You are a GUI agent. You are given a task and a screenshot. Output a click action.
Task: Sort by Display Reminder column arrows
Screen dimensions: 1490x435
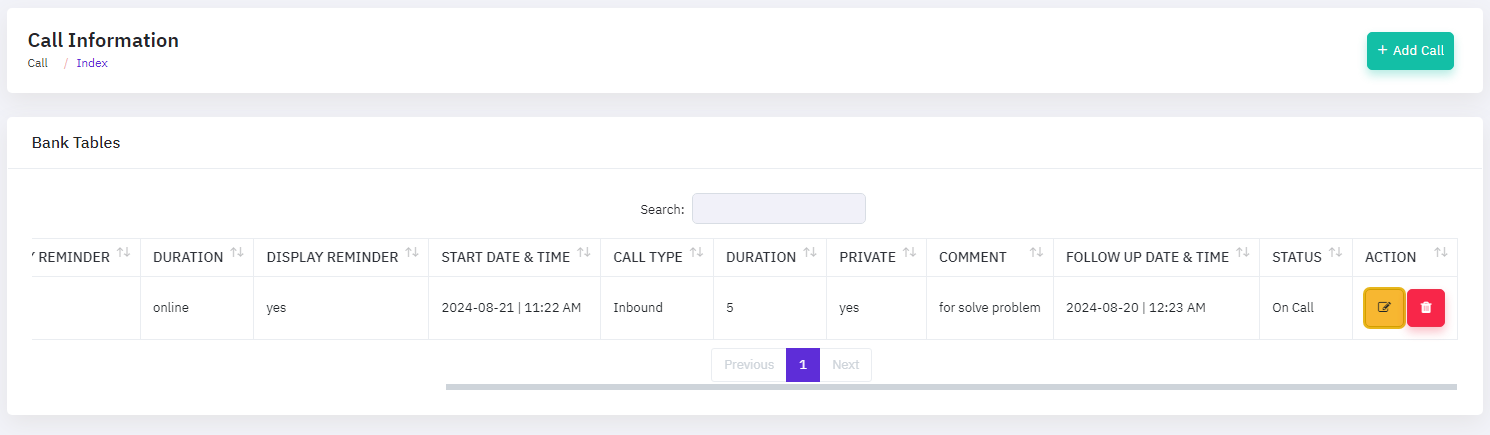pos(413,254)
